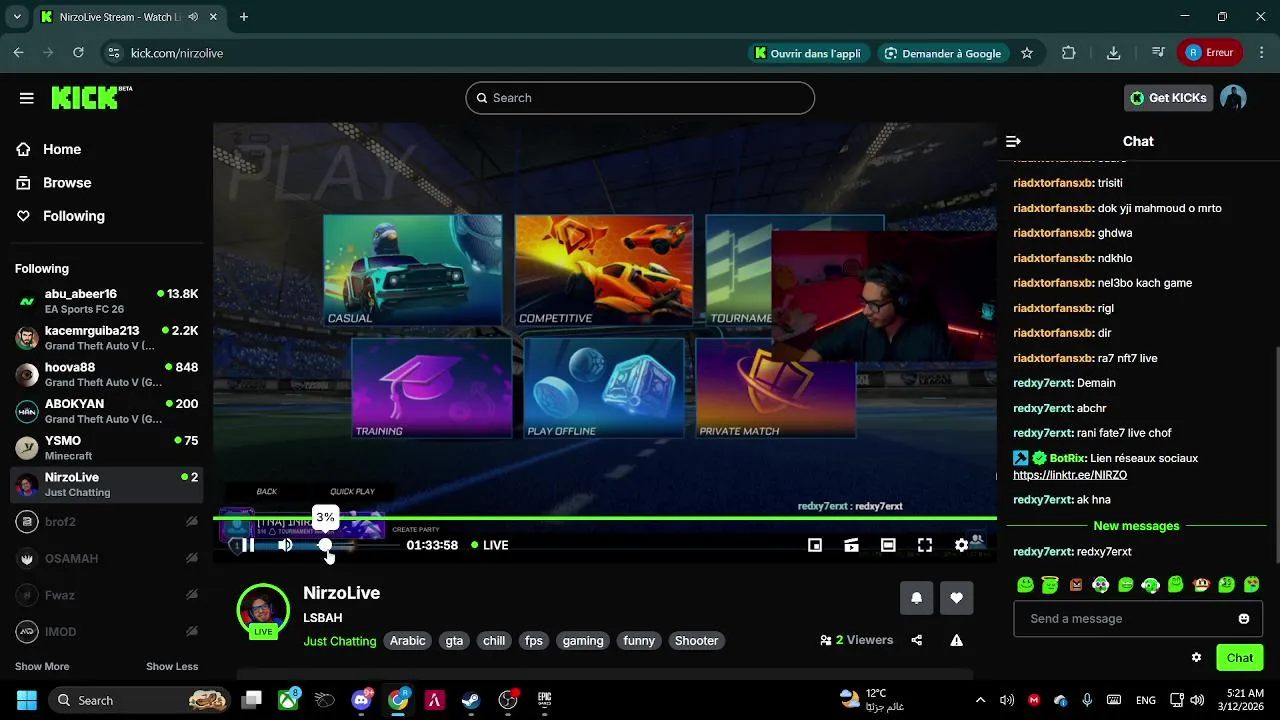Collapse the chat panel
This screenshot has width=1280, height=720.
tap(1013, 141)
